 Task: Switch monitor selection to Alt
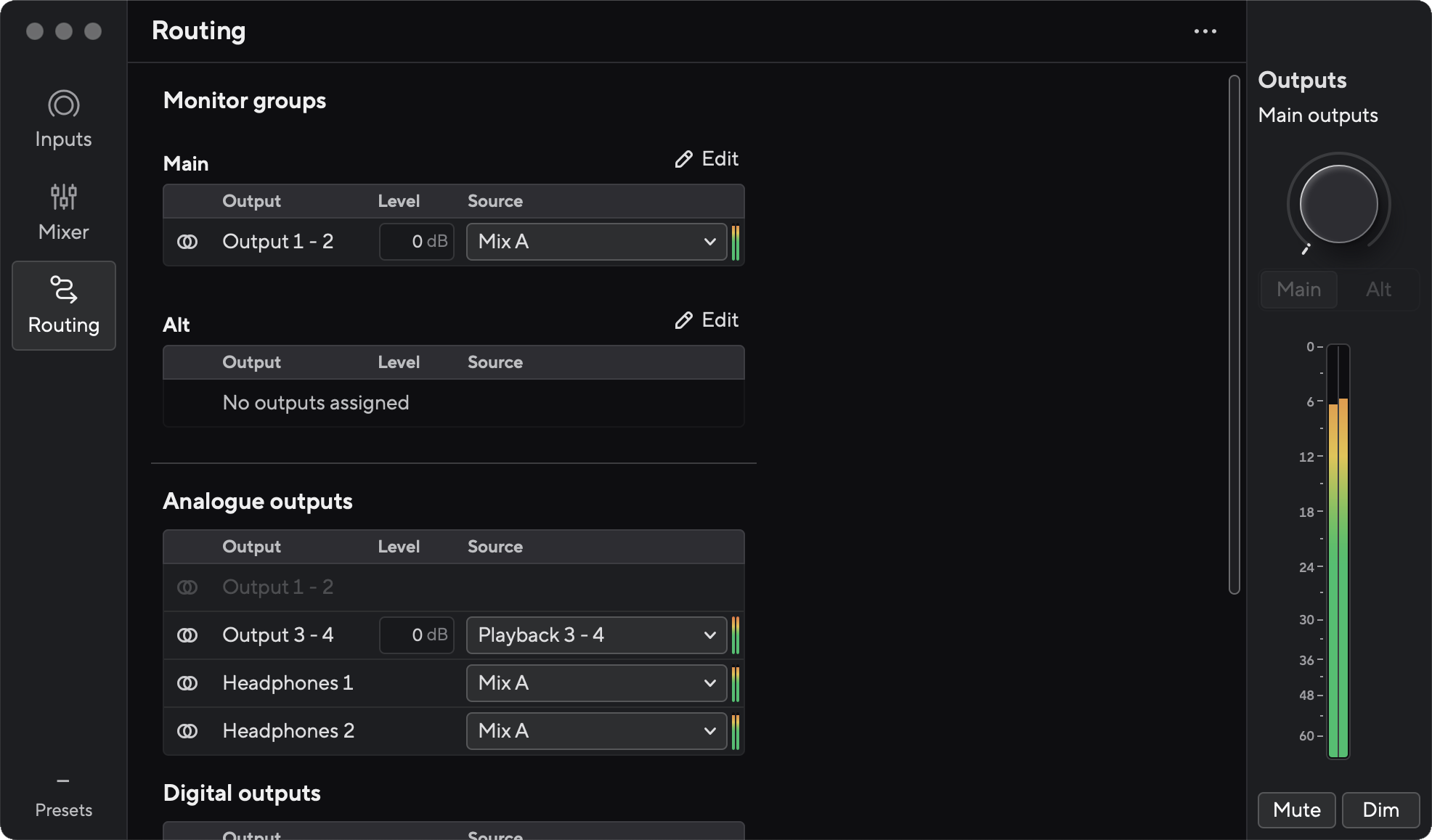tap(1378, 290)
